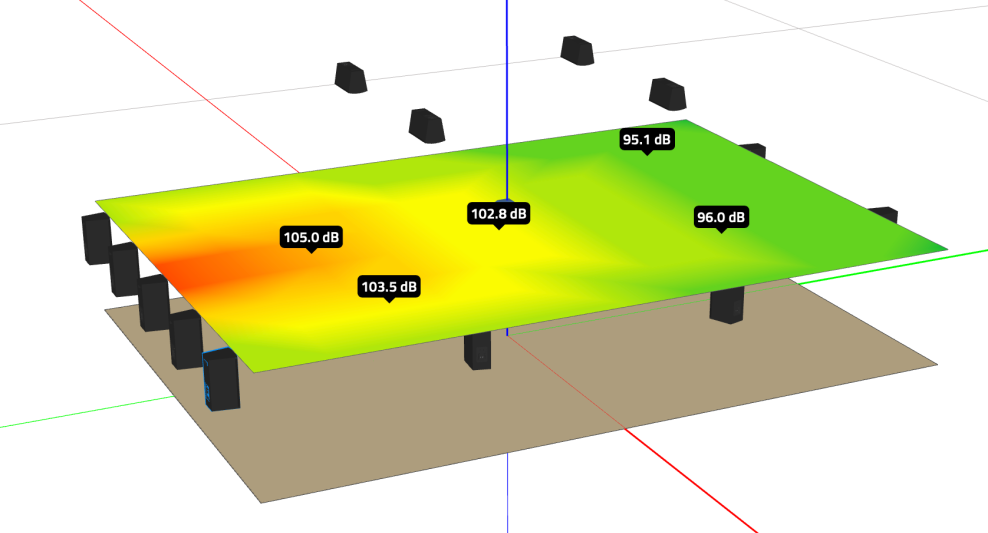
Task: Select the 105.0 dB measurement label
Action: 311,238
